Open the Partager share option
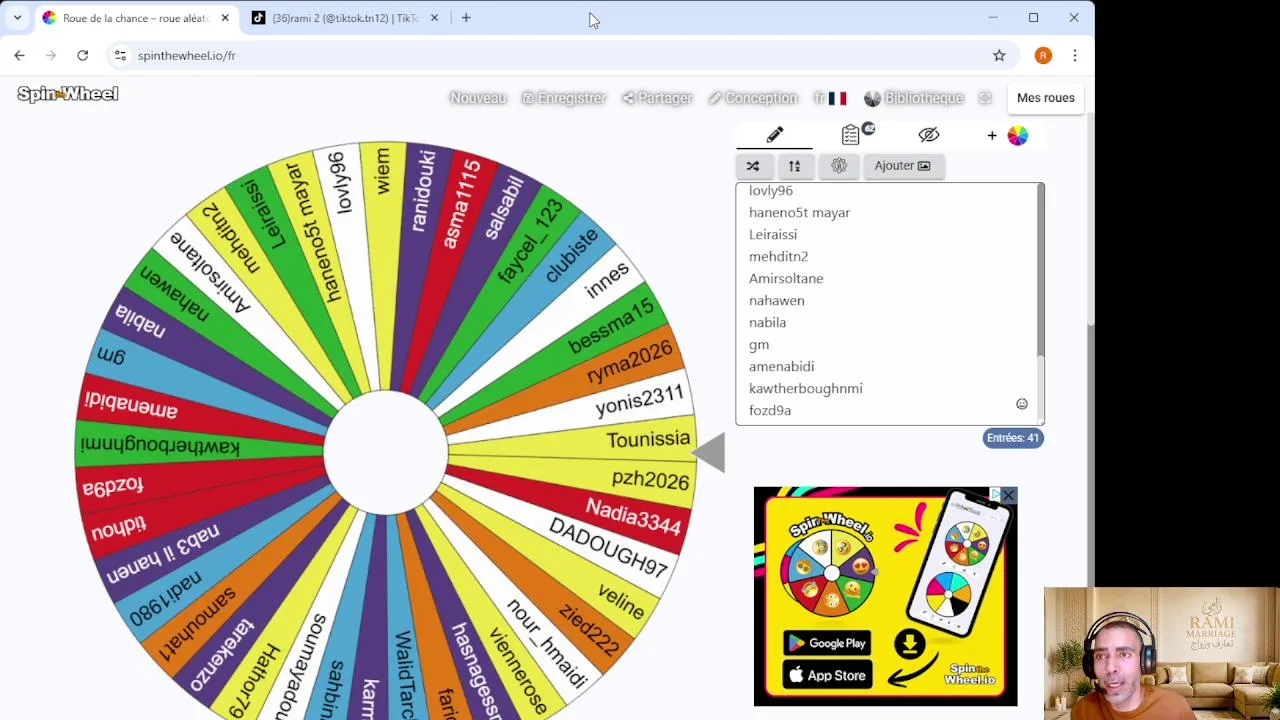1280x720 pixels. pyautogui.click(x=657, y=98)
